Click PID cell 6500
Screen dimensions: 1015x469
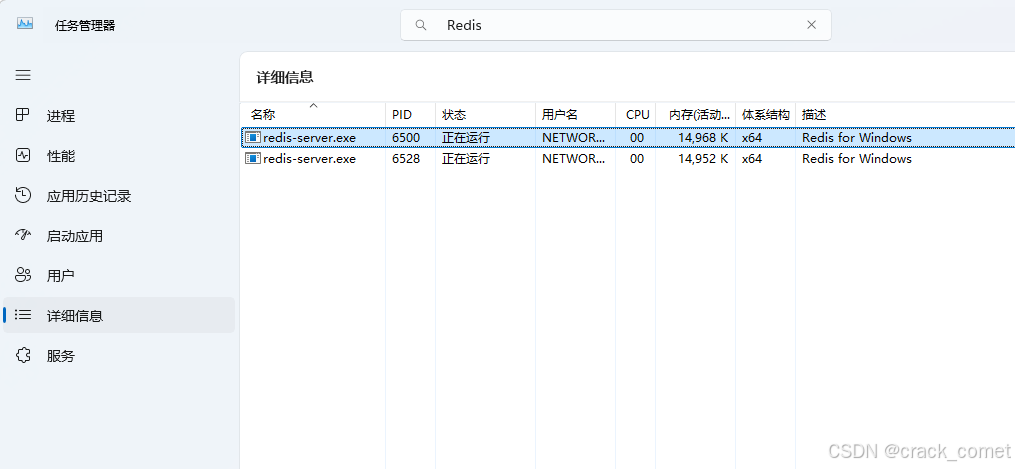(x=406, y=137)
